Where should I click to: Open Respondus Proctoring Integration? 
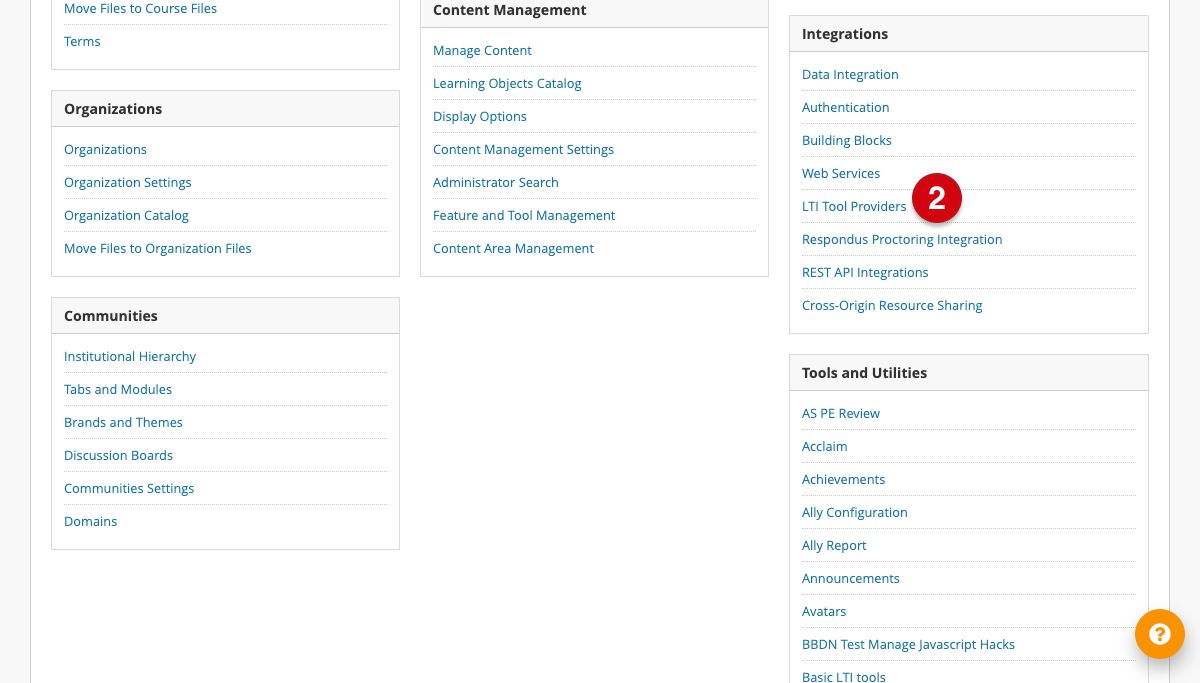coord(902,239)
